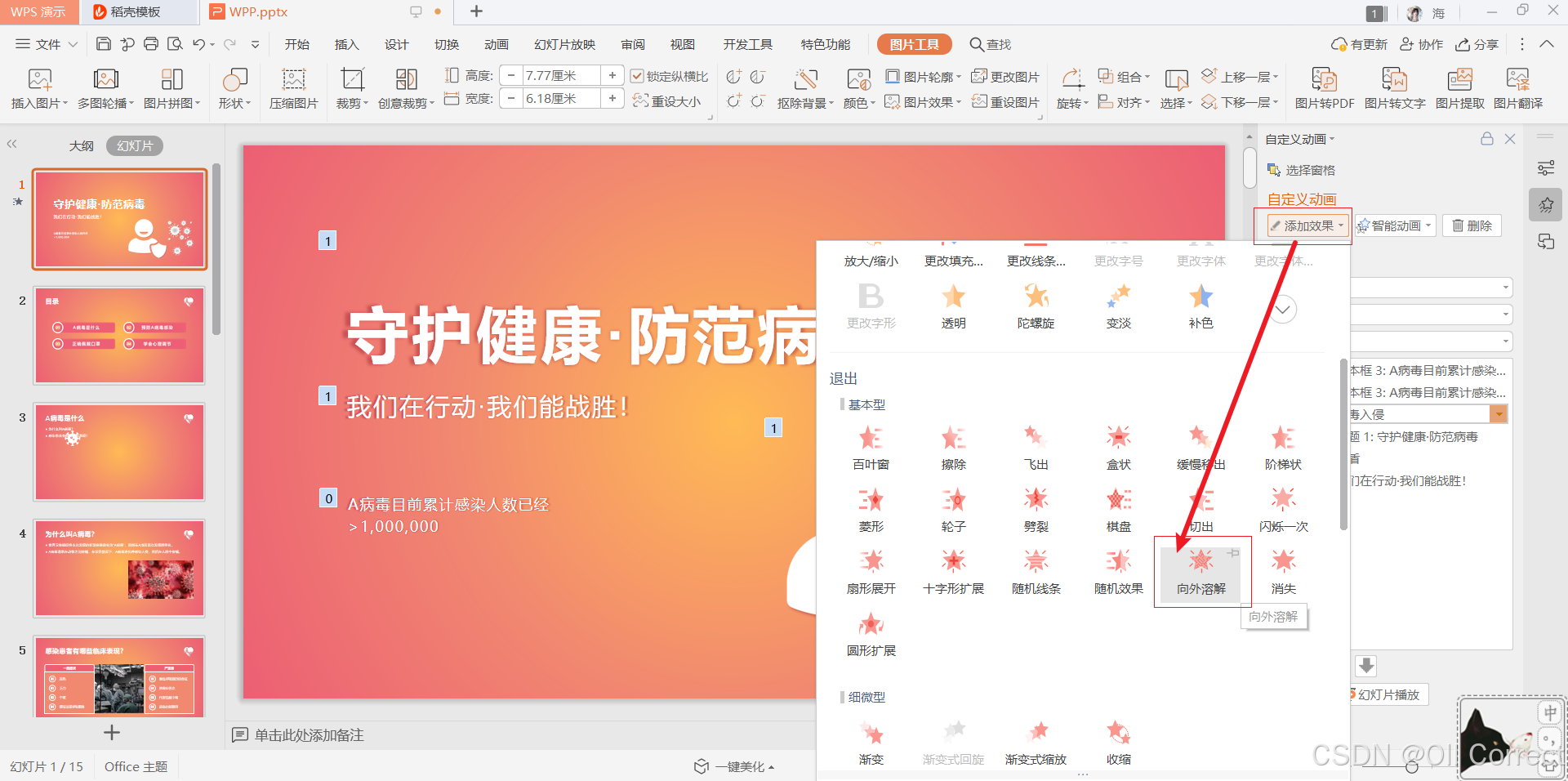Click the animation pane star sidebar icon
Screen dimensions: 1568x781
pos(1546,205)
